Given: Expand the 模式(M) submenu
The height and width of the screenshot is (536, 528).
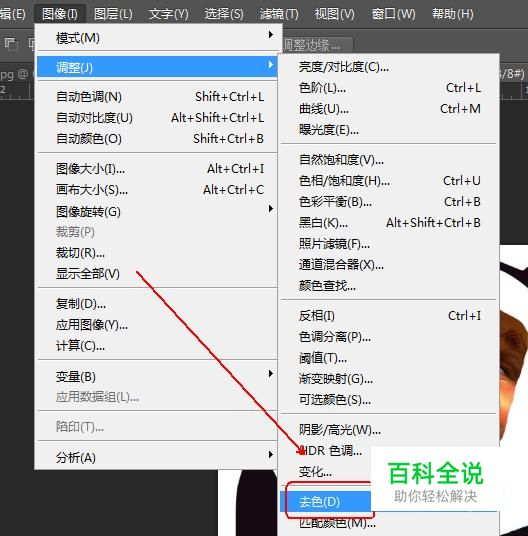Looking at the screenshot, I should (x=157, y=38).
